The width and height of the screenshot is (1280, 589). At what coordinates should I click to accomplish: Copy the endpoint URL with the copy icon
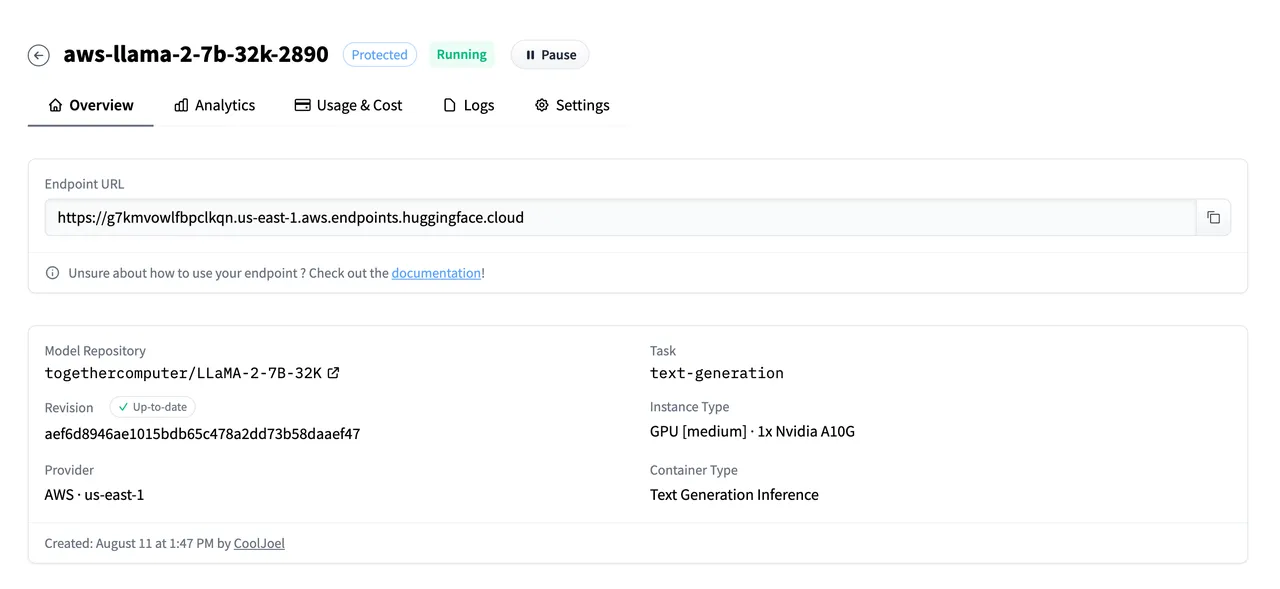pos(1213,217)
